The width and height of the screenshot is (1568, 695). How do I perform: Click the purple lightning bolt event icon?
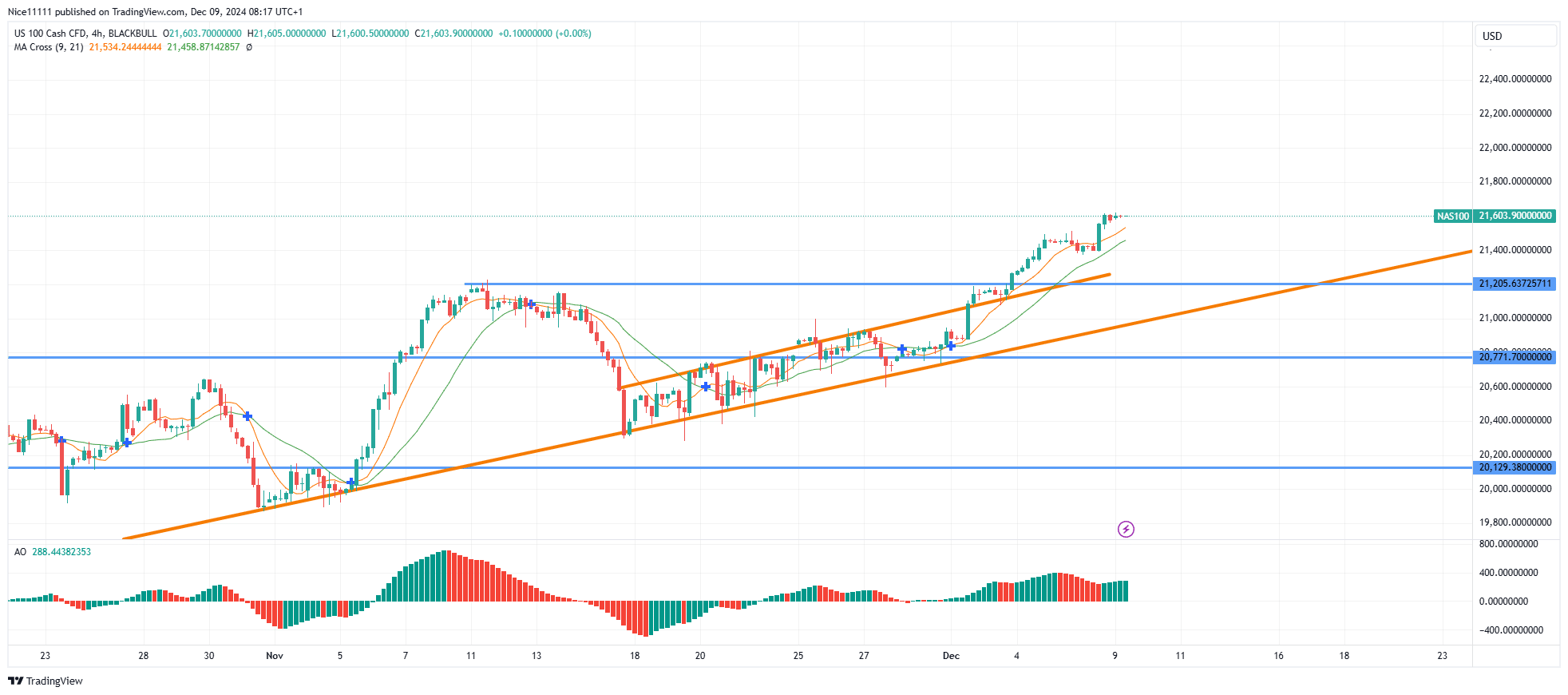1126,529
